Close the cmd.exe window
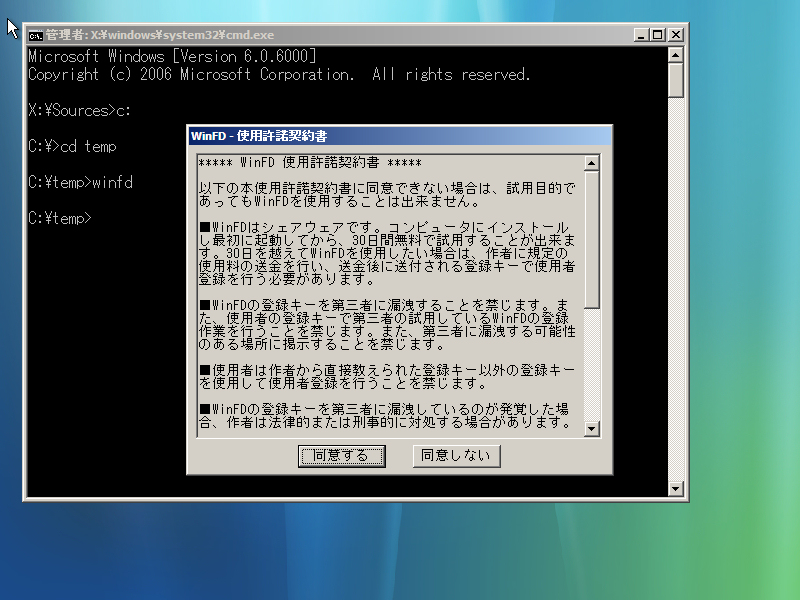800x600 pixels. click(x=676, y=35)
